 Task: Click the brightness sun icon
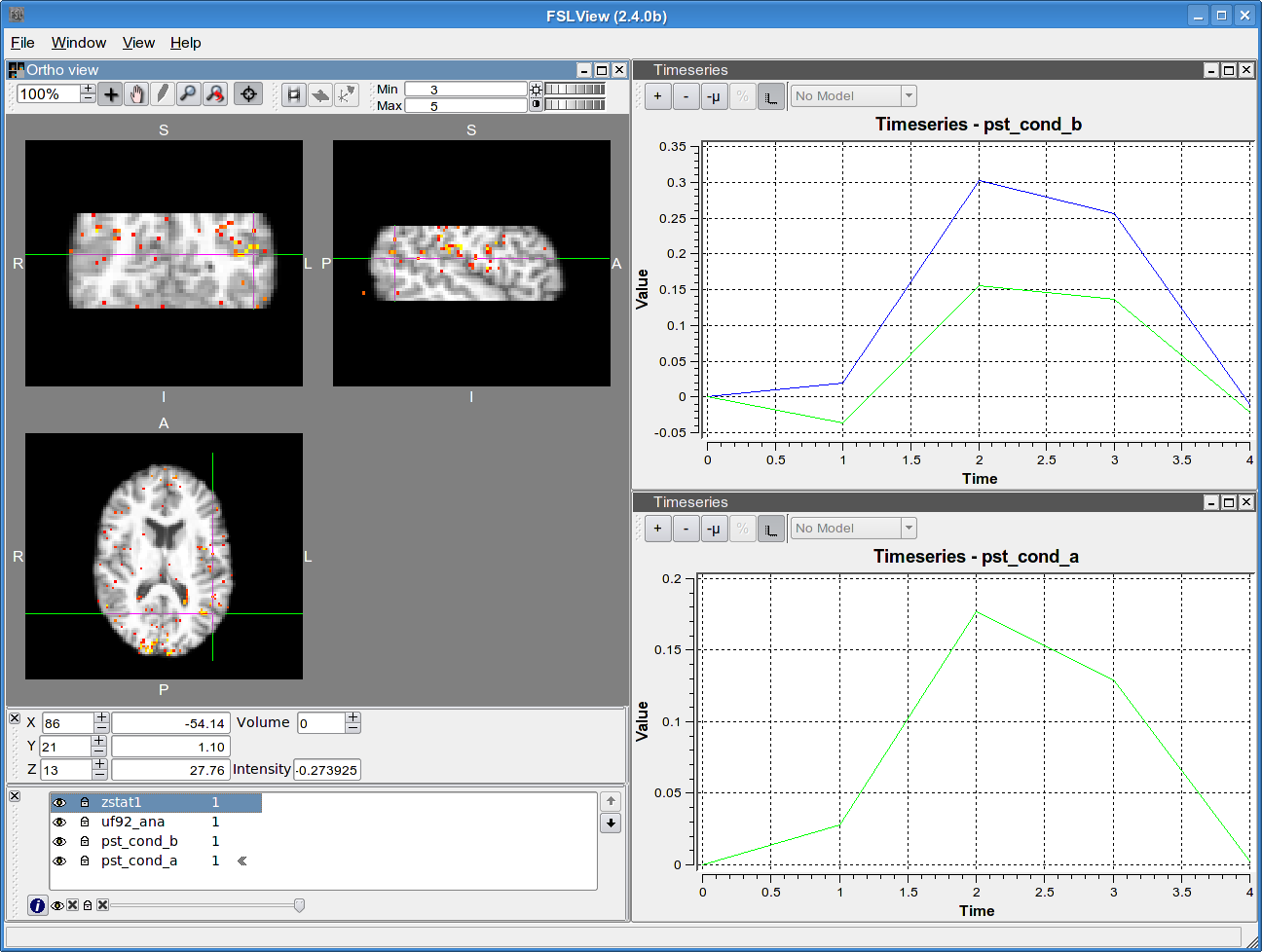(x=536, y=90)
